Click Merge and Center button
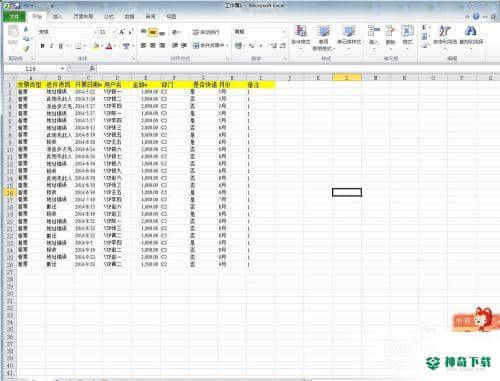 (209, 45)
